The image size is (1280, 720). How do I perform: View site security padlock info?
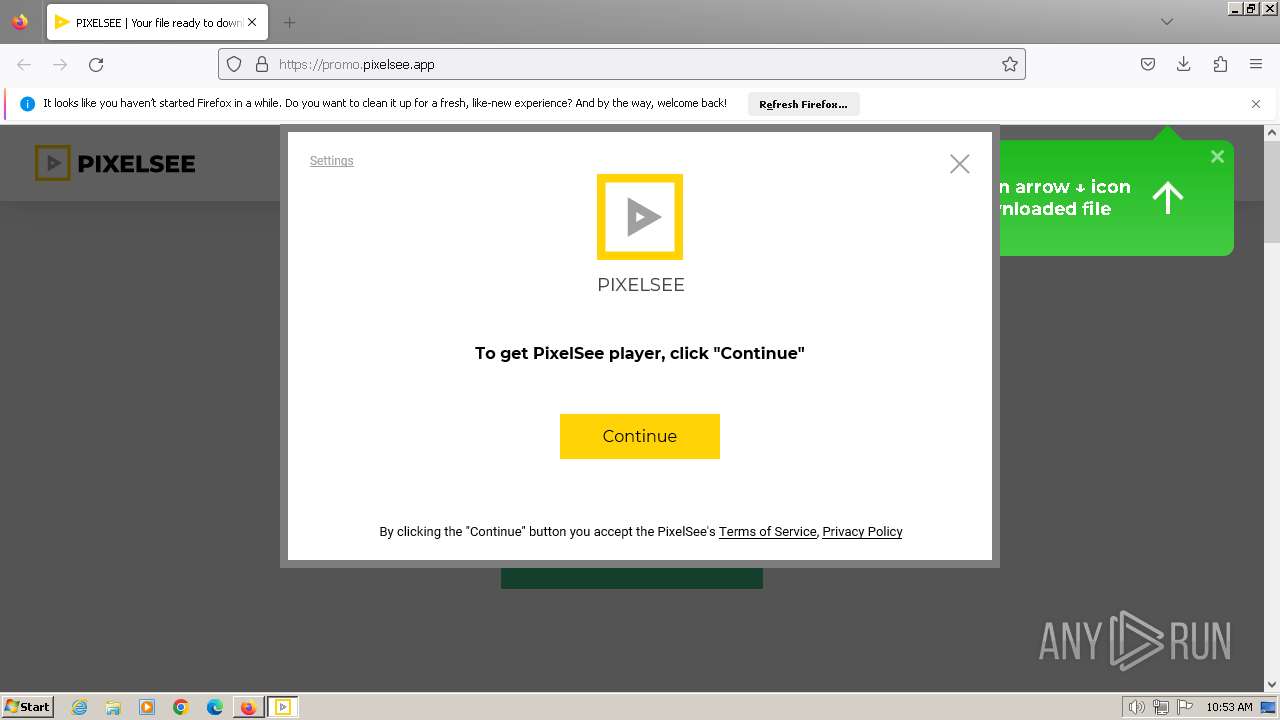tap(262, 64)
